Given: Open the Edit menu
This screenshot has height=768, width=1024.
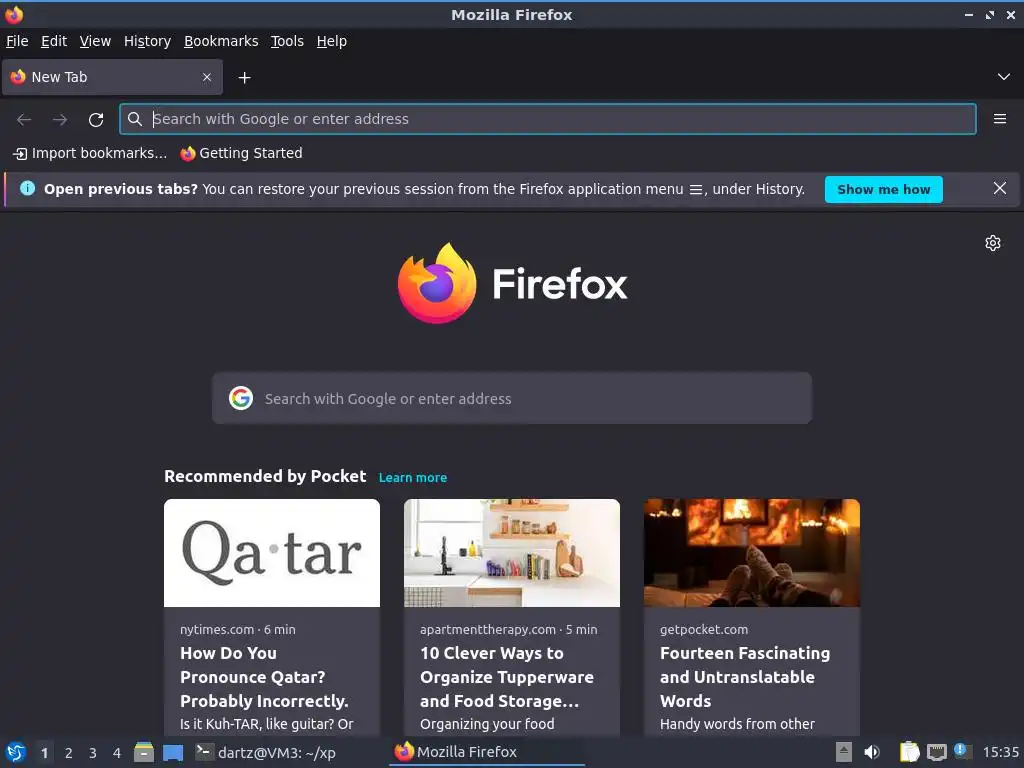Looking at the screenshot, I should click(x=54, y=41).
